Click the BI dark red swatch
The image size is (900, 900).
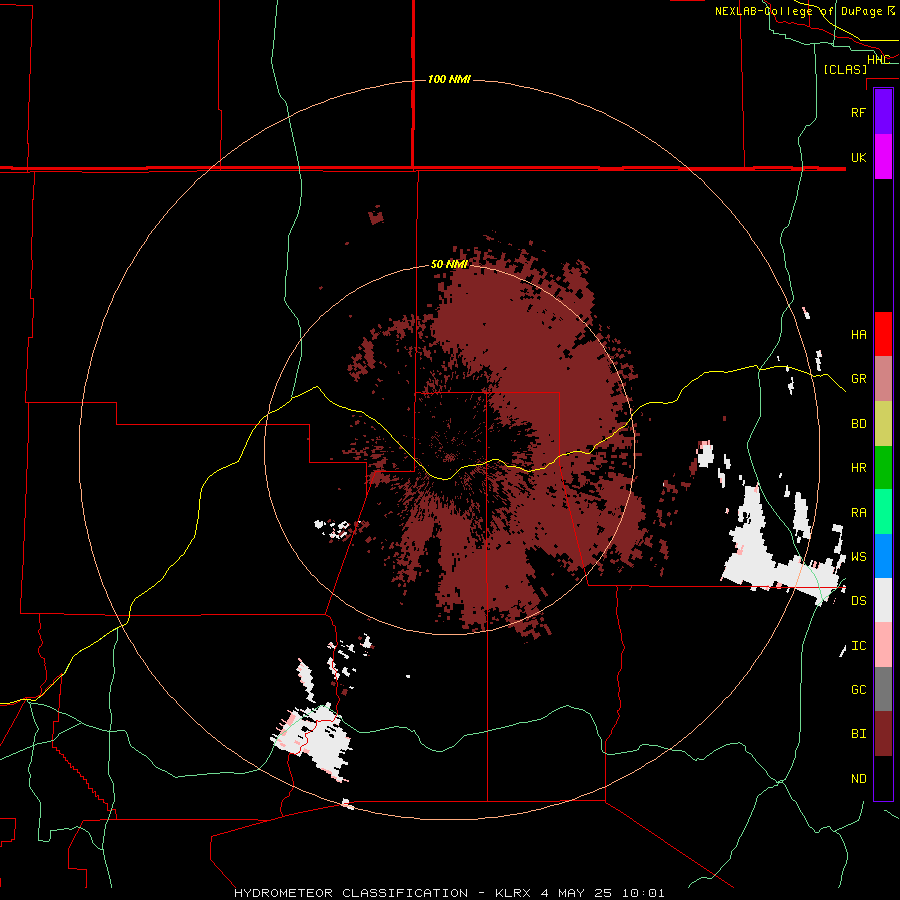(x=883, y=734)
